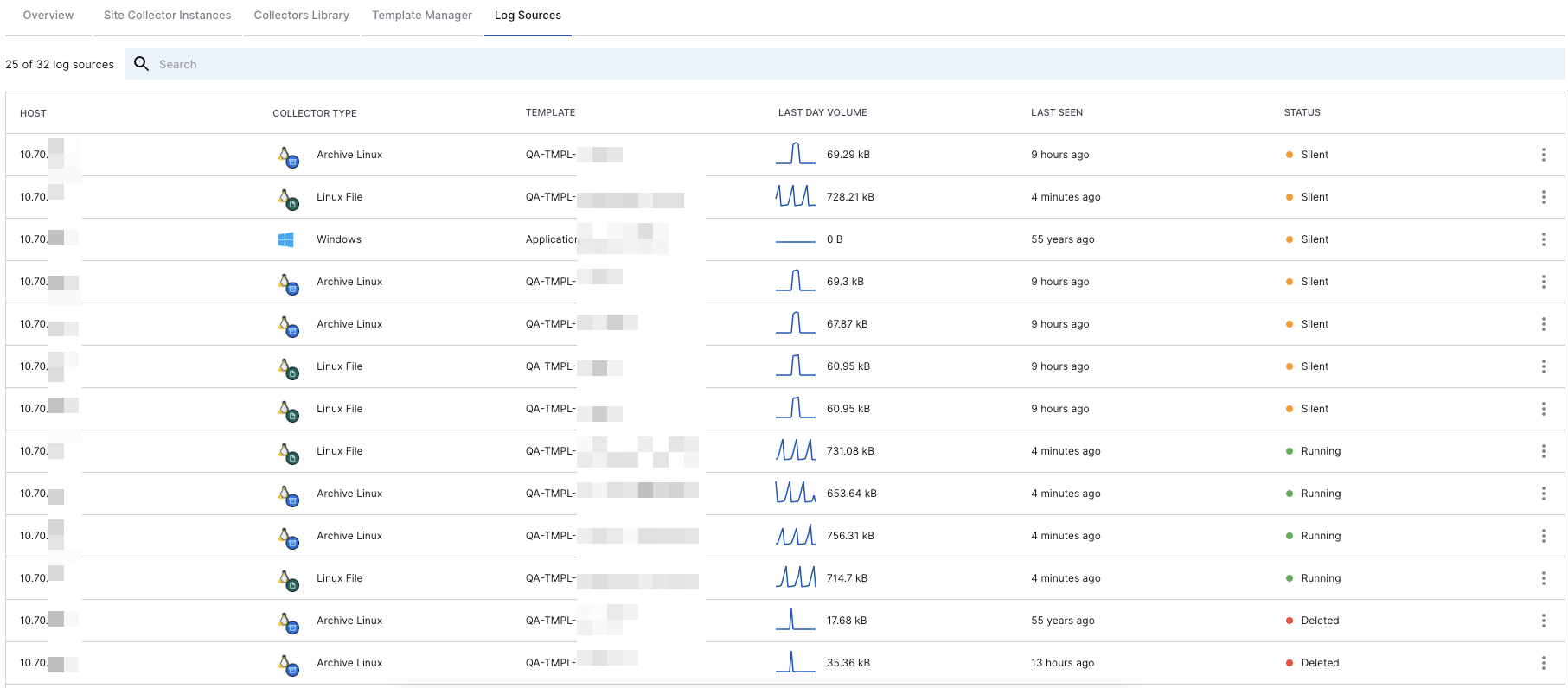Viewport: 1568px width, 688px height.
Task: Open the actions menu for 69.3 kB row
Action: (x=1543, y=282)
